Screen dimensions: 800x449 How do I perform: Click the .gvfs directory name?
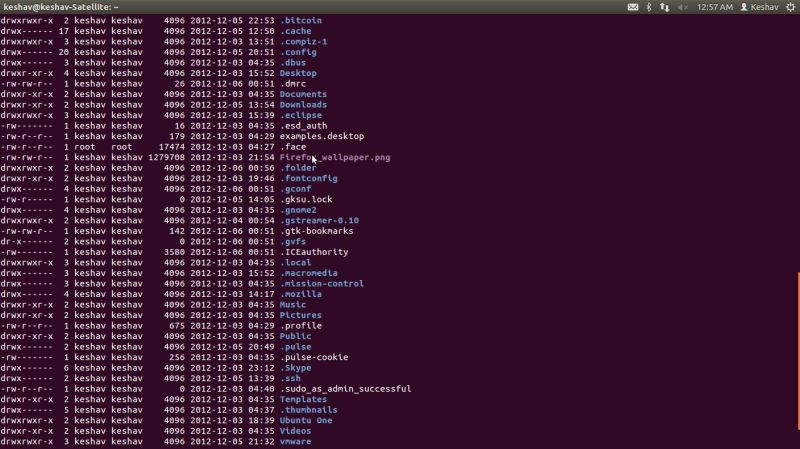point(293,242)
